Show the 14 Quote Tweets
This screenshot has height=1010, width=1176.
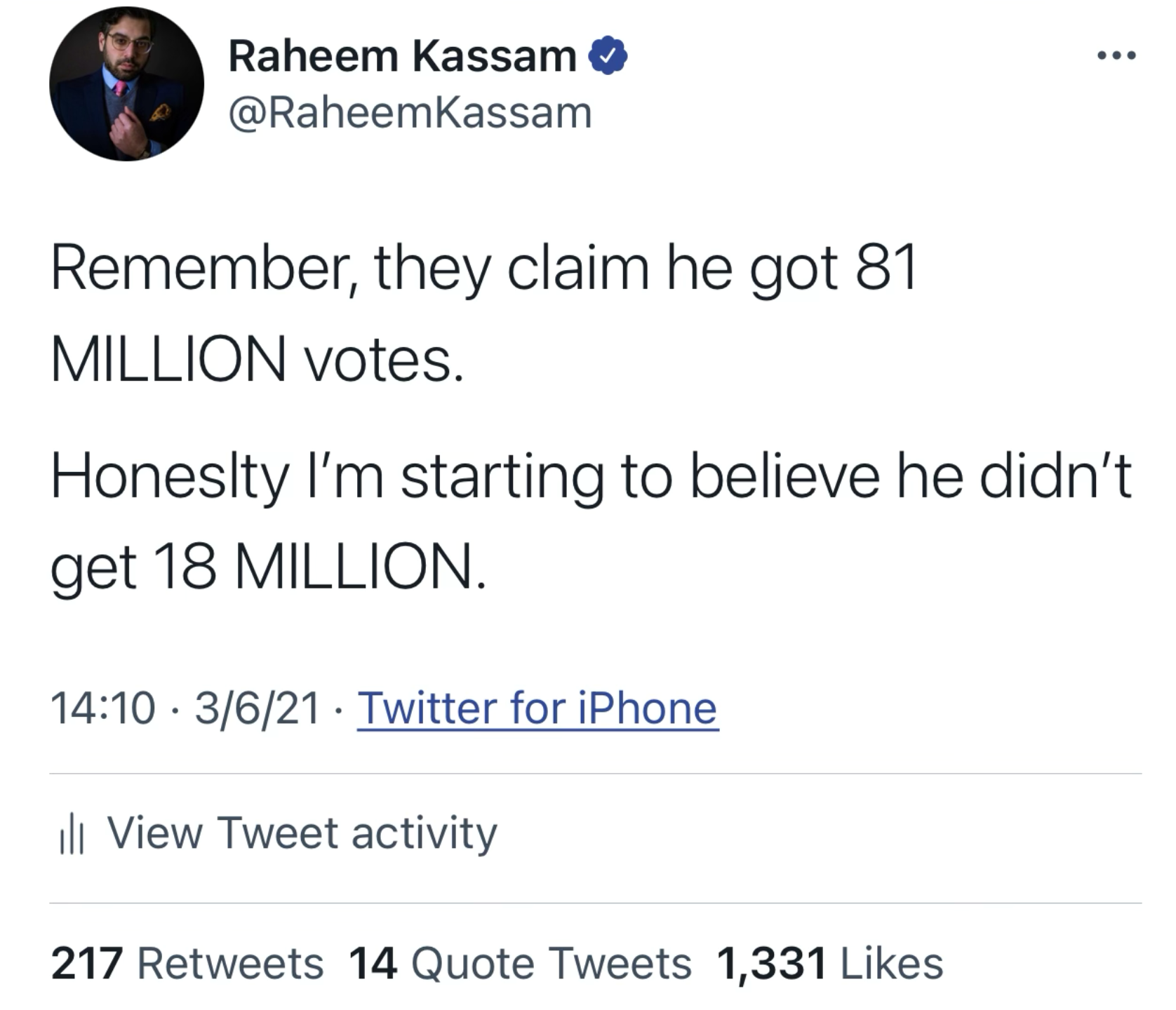click(x=519, y=963)
